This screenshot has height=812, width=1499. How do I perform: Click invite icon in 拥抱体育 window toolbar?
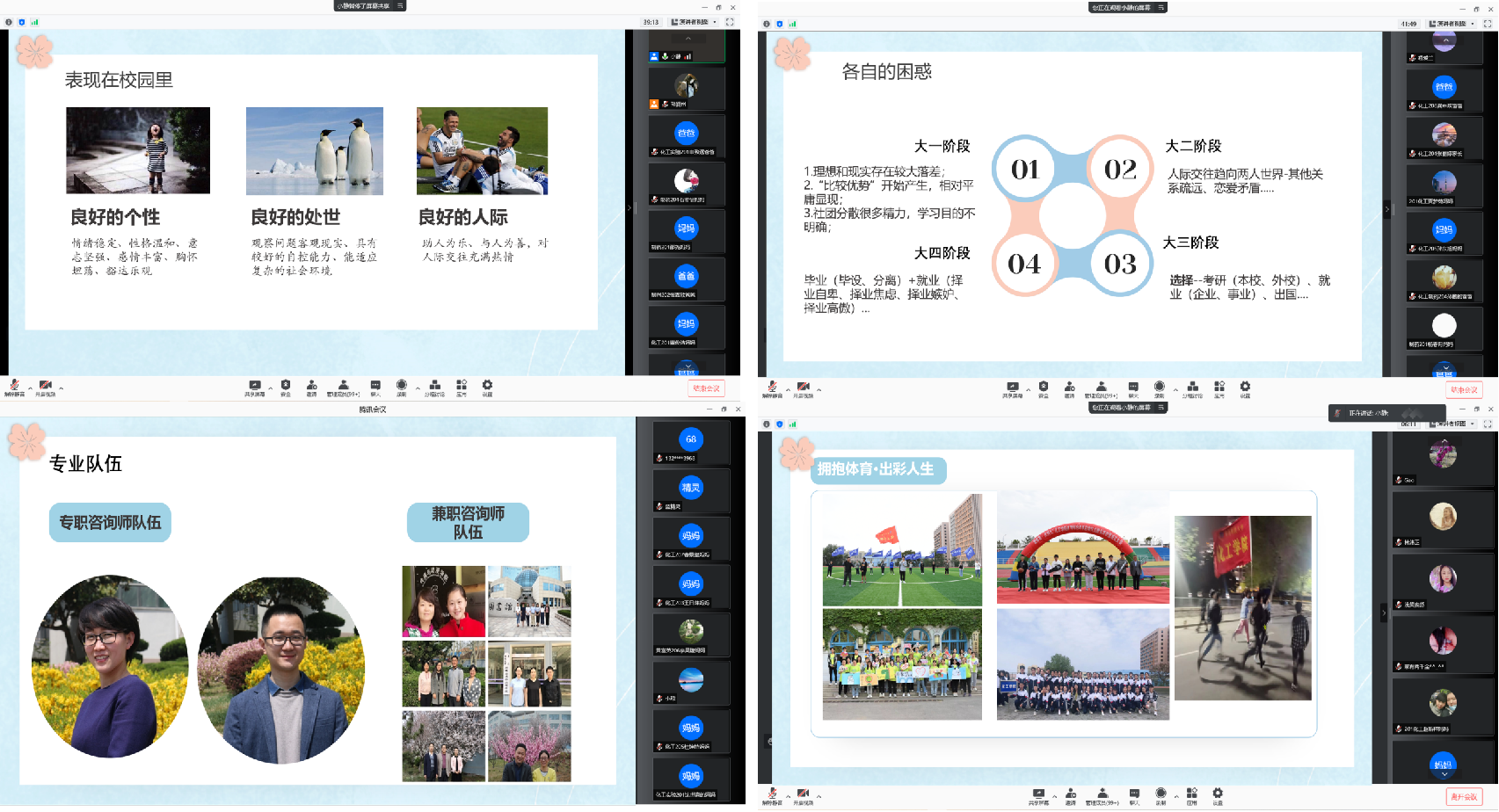pos(1071,794)
